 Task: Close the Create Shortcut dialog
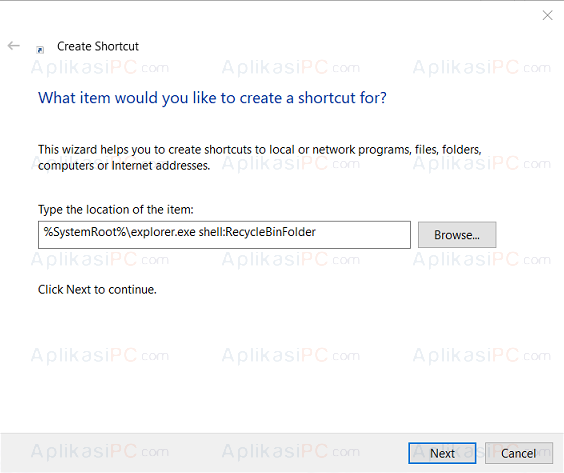547,15
